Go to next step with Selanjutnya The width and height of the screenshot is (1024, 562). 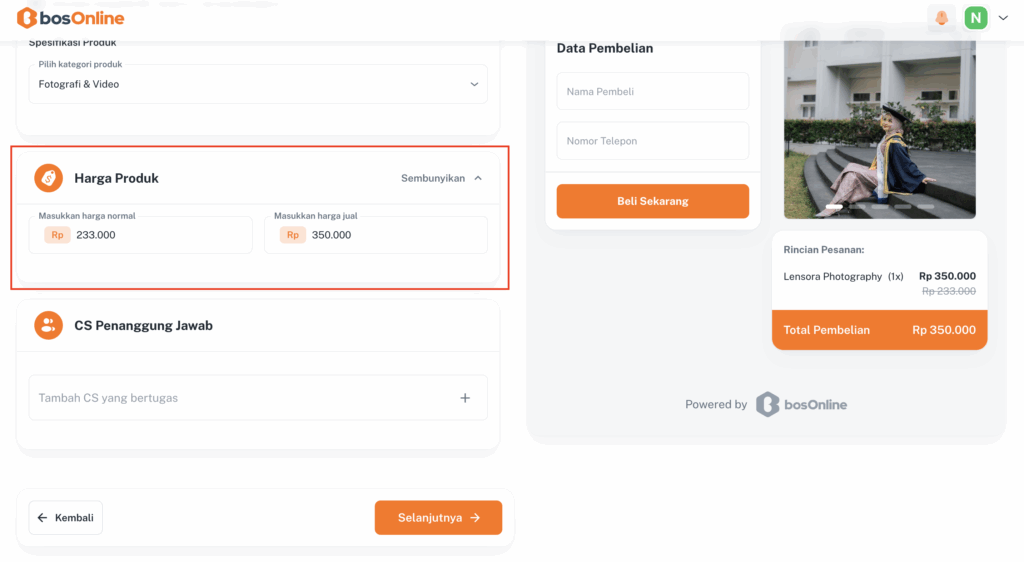[x=438, y=518]
